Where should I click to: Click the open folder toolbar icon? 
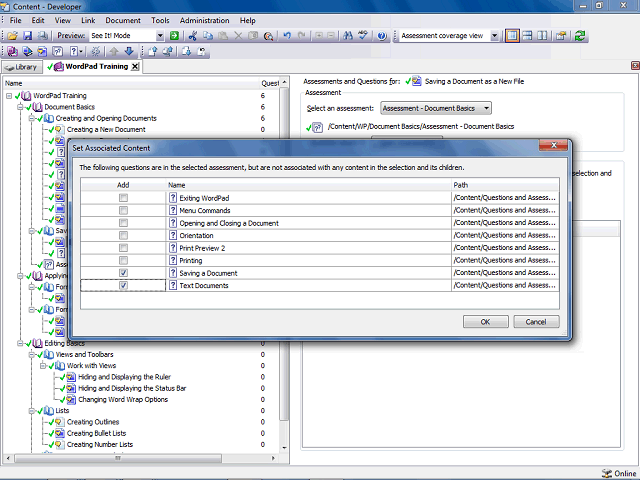click(x=13, y=36)
